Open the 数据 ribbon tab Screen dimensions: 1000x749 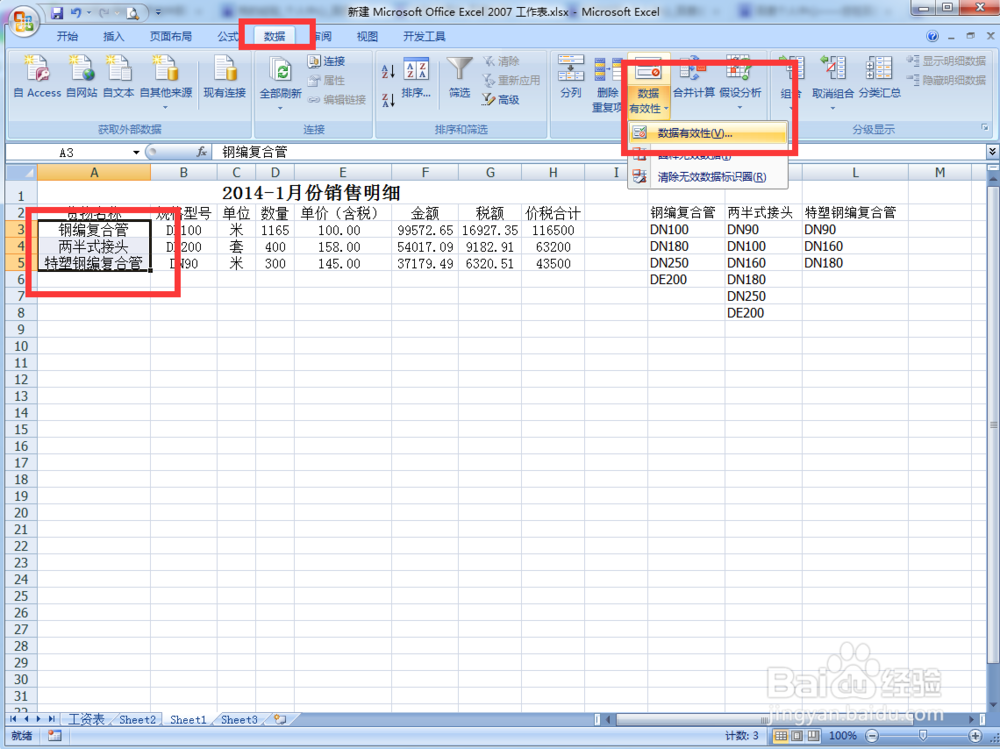click(x=275, y=36)
